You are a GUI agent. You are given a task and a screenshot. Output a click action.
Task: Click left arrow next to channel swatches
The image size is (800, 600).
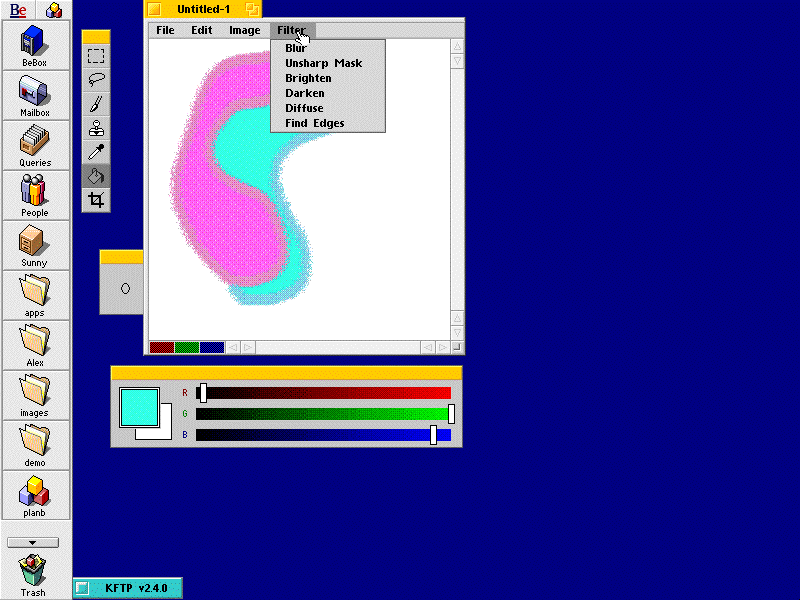(233, 347)
